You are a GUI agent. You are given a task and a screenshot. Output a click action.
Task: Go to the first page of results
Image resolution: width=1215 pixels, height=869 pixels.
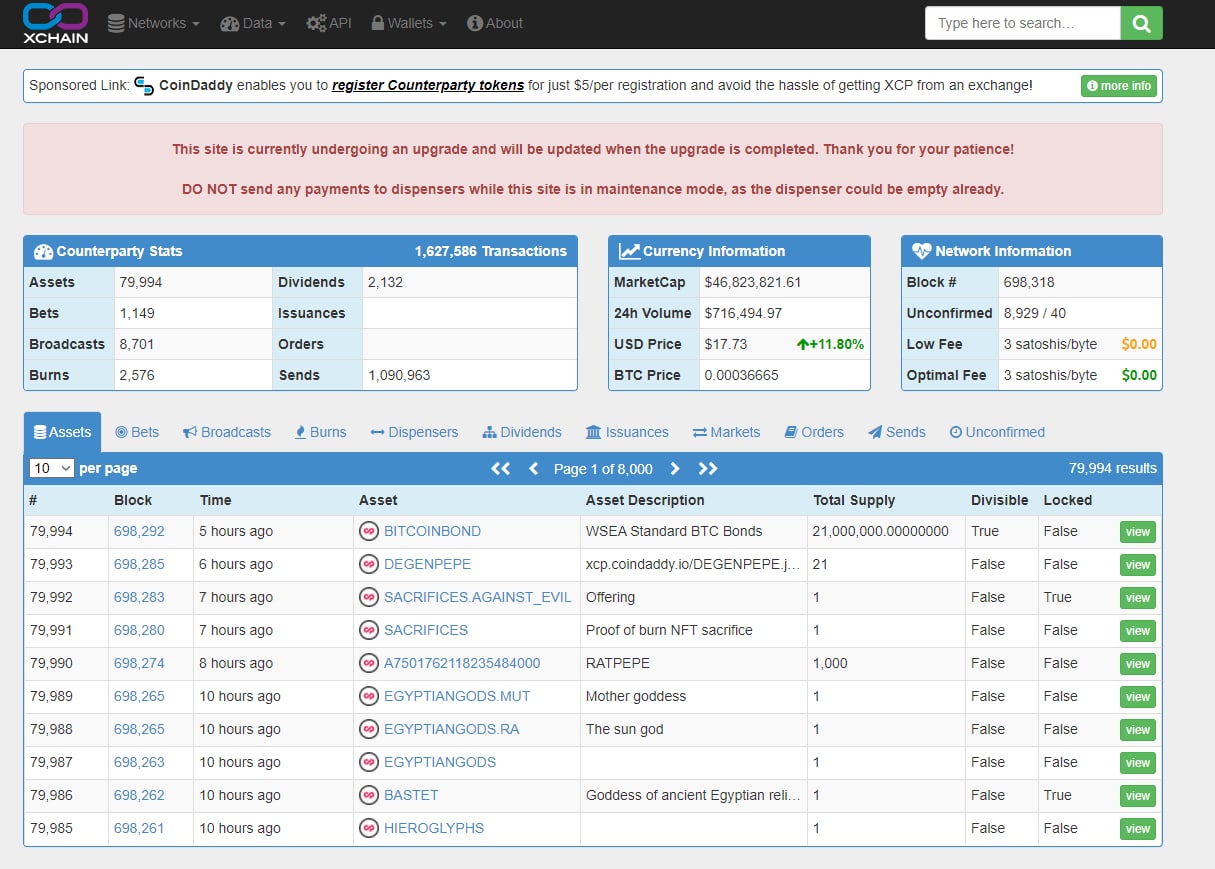(501, 468)
